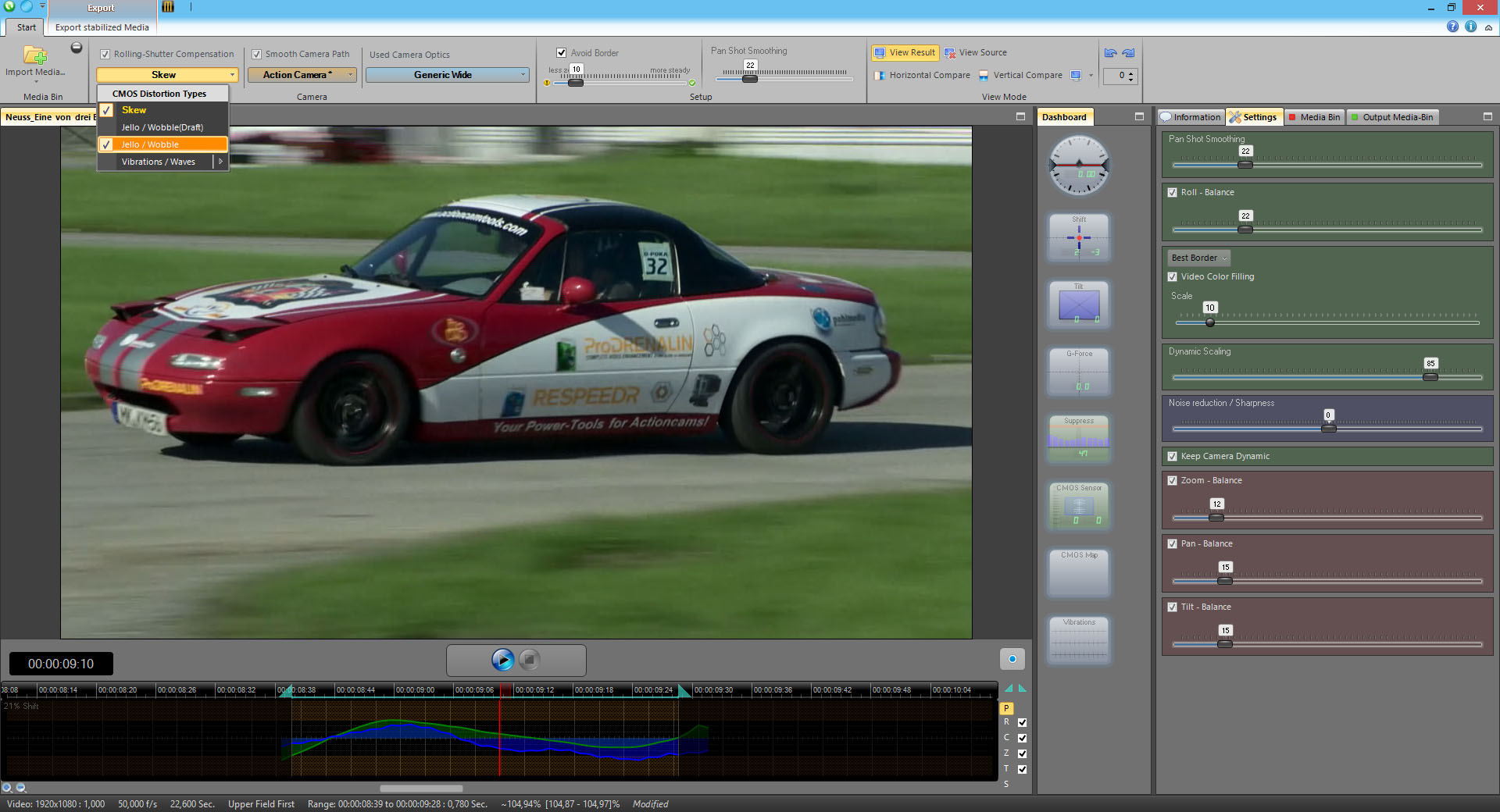Toggle Avoid Border checkbox
Image resolution: width=1500 pixels, height=812 pixels.
(561, 52)
